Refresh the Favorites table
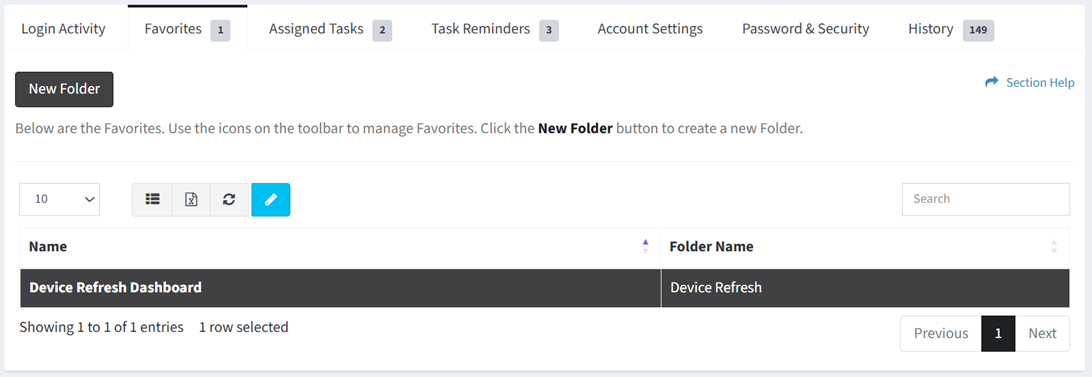The width and height of the screenshot is (1092, 377). coord(229,199)
